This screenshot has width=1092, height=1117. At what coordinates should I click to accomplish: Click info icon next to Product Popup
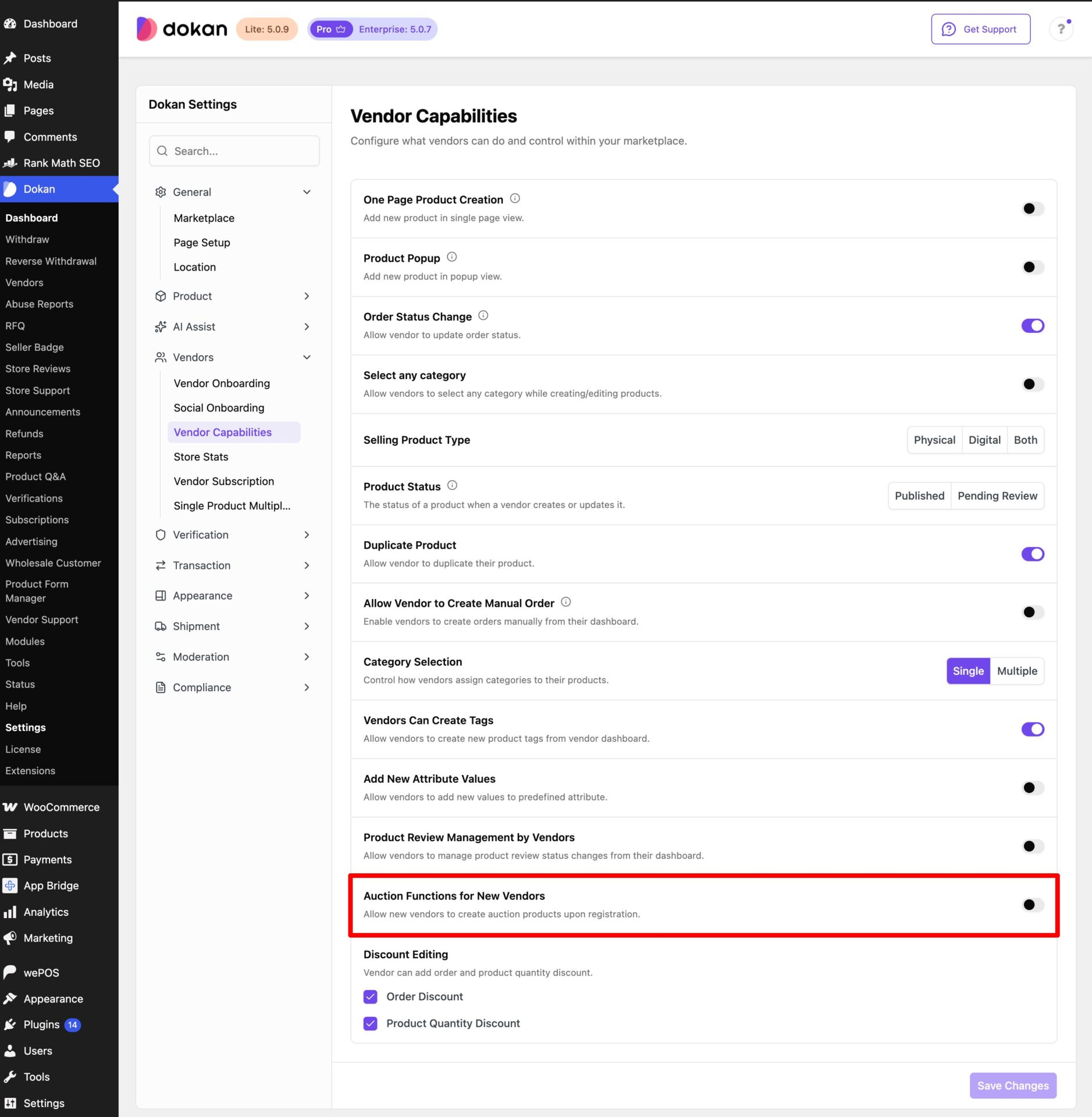(451, 257)
